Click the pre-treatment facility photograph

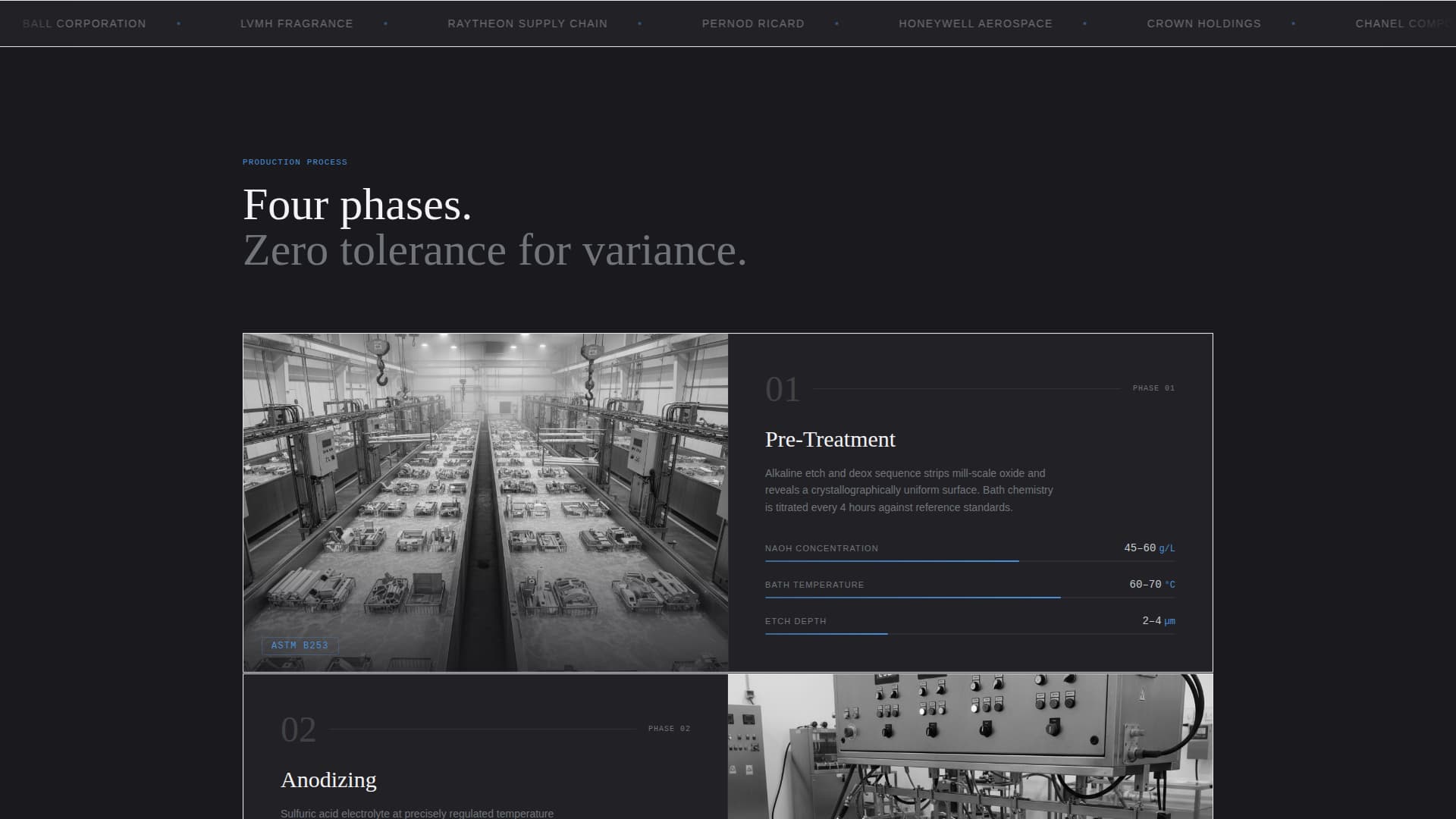click(x=485, y=502)
